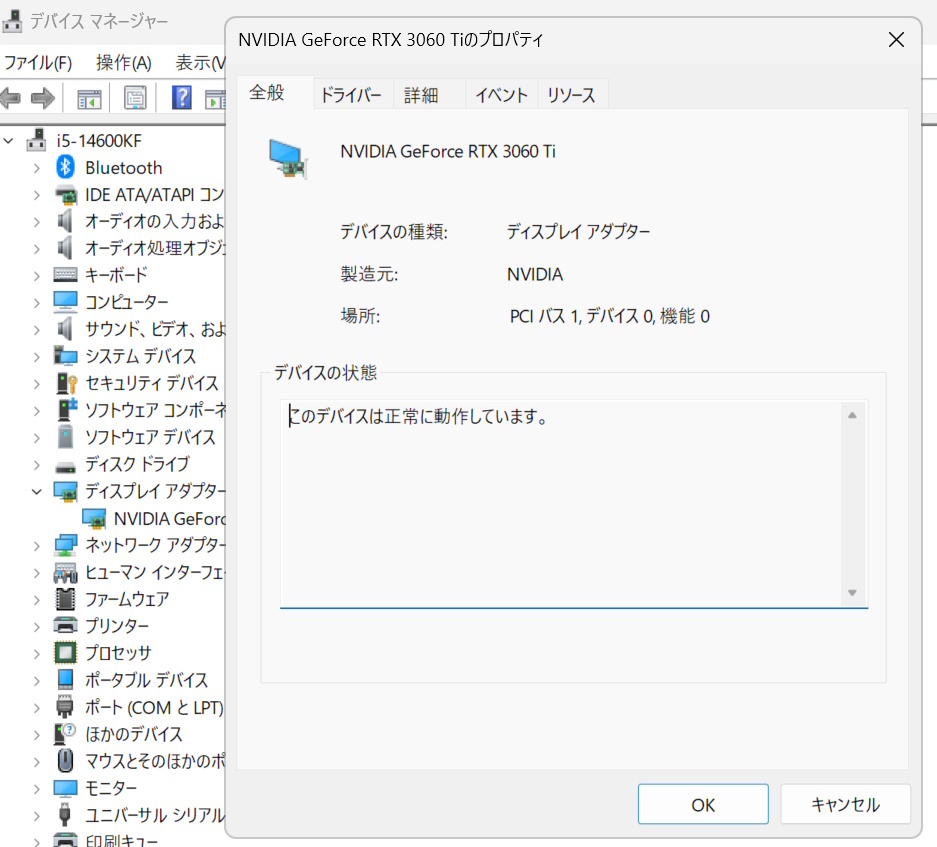This screenshot has height=847, width=937.
Task: Expand the プロセッサ node chevron
Action: 37,653
